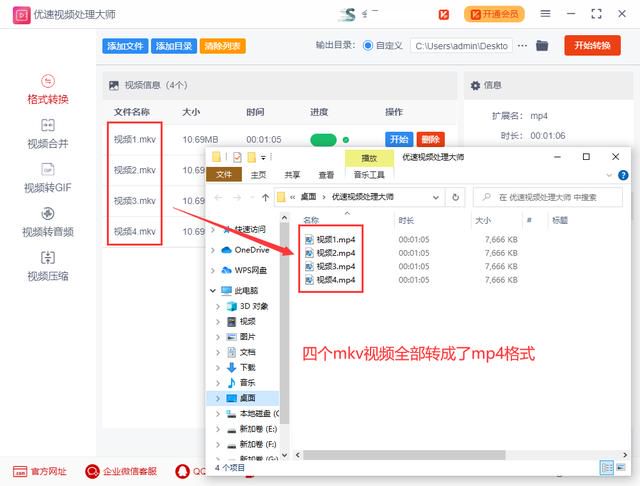Image resolution: width=640 pixels, height=486 pixels.
Task: Open the address bar history dropdown
Action: 436,198
